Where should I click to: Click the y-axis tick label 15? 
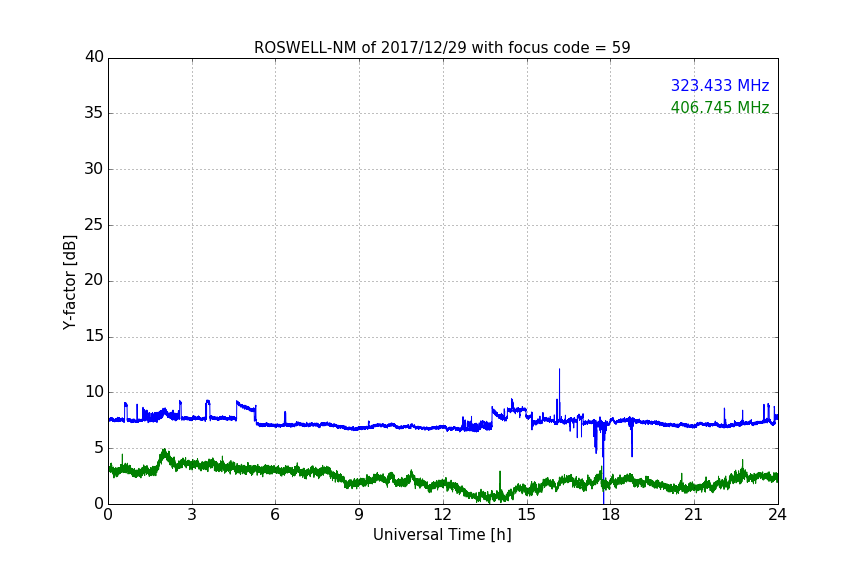tap(94, 336)
